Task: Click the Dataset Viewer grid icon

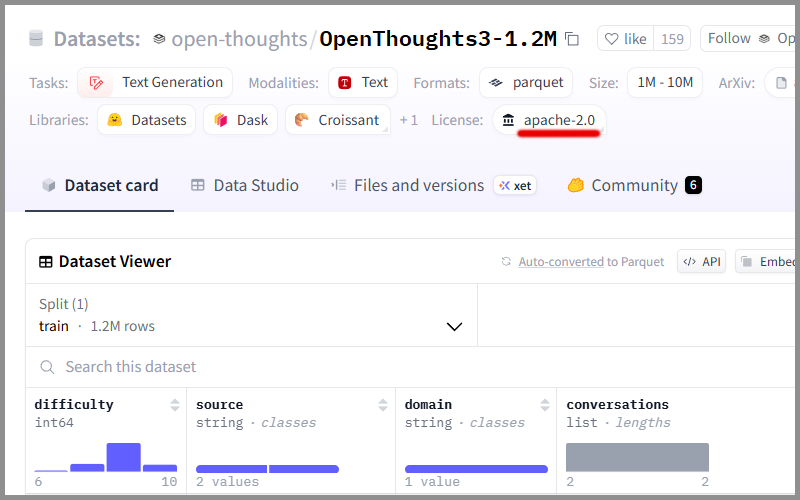Action: point(46,262)
